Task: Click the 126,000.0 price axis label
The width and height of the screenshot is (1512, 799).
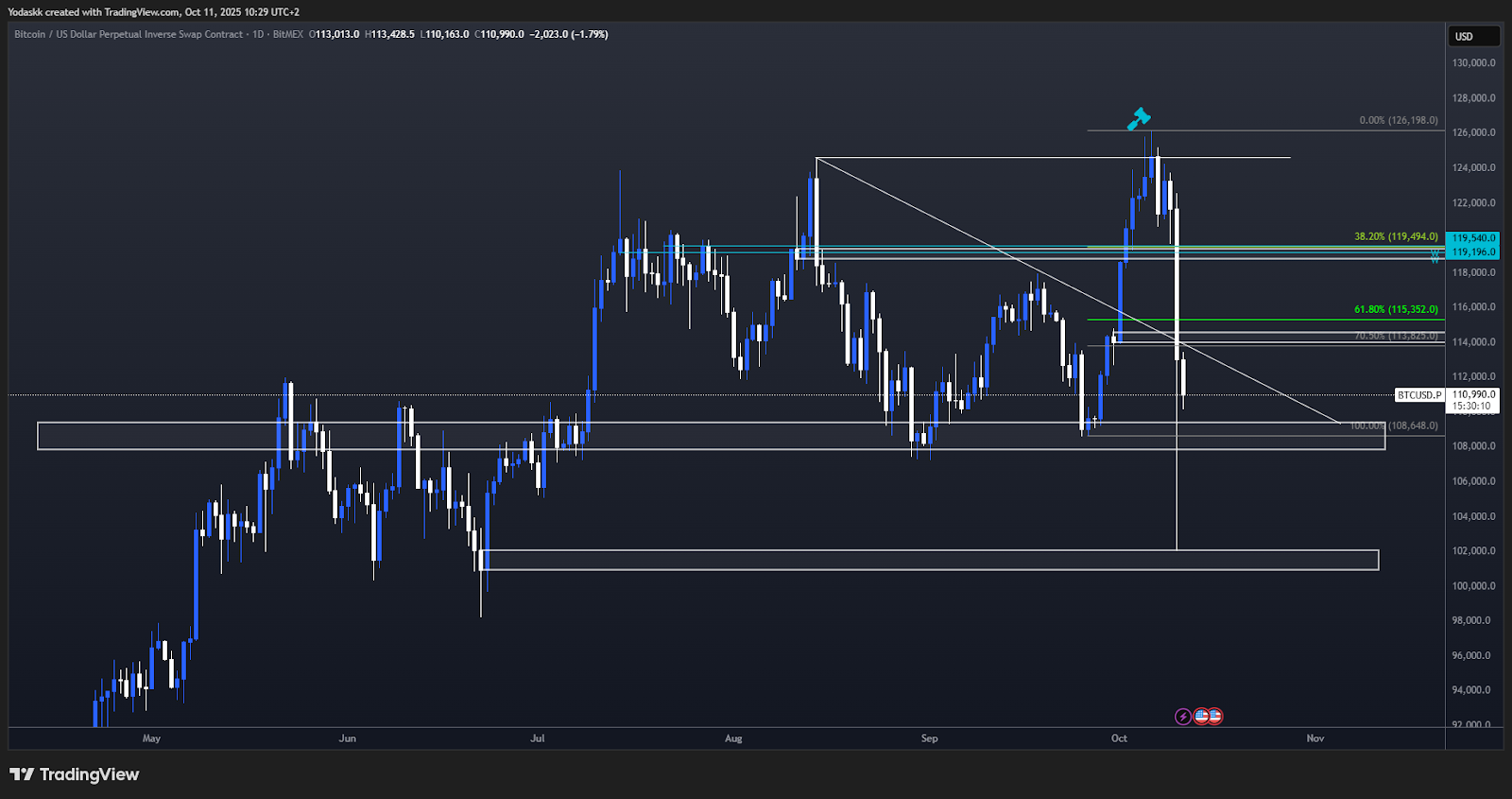Action: (1473, 133)
